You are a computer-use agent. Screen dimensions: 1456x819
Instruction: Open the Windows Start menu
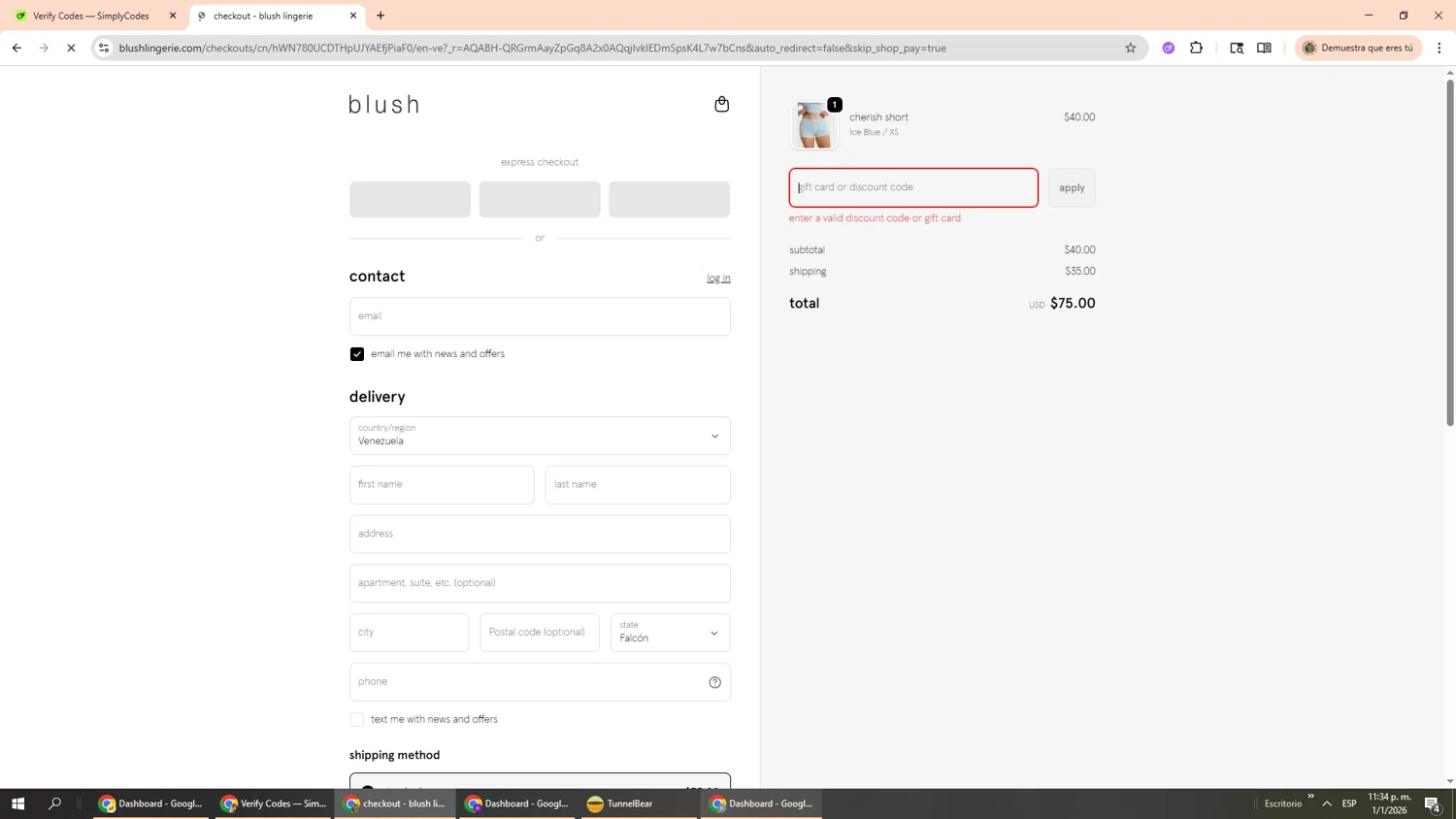pyautogui.click(x=17, y=803)
